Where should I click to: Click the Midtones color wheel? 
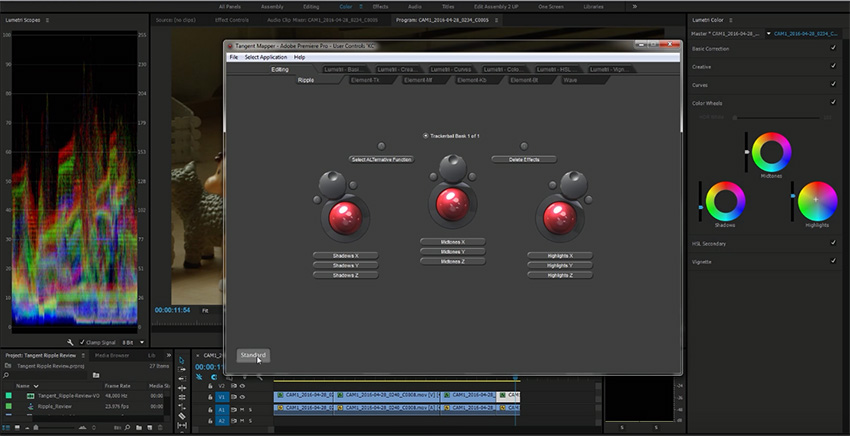click(x=771, y=153)
